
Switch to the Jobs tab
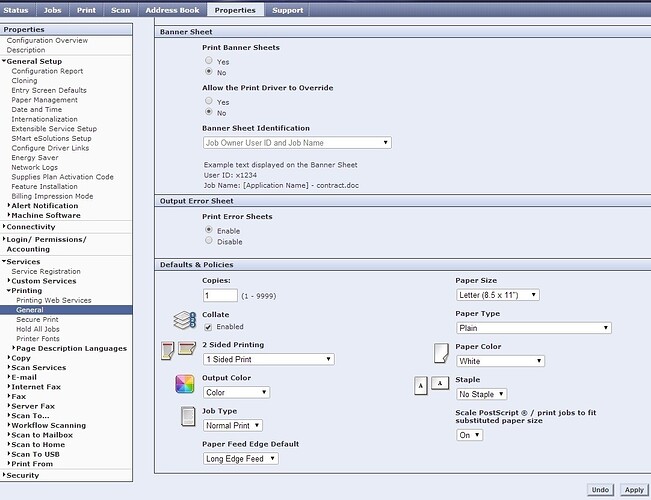click(52, 10)
